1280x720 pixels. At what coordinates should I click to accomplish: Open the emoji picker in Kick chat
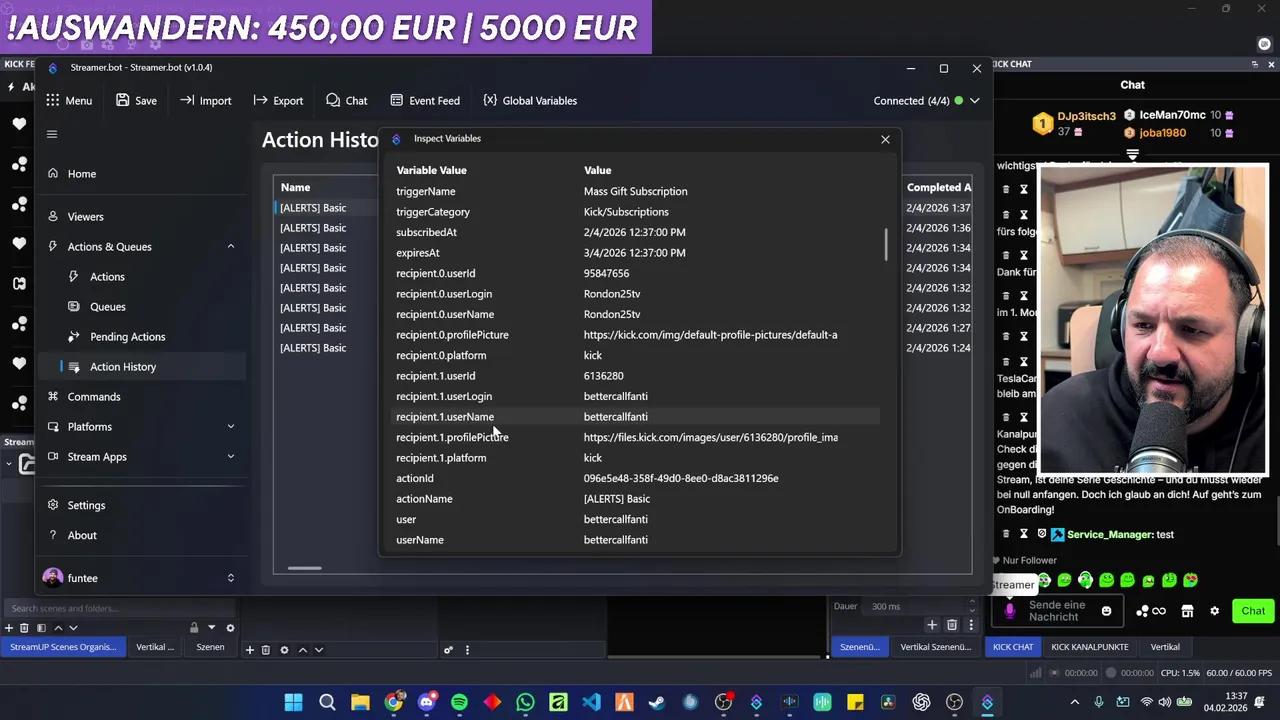[x=1106, y=611]
